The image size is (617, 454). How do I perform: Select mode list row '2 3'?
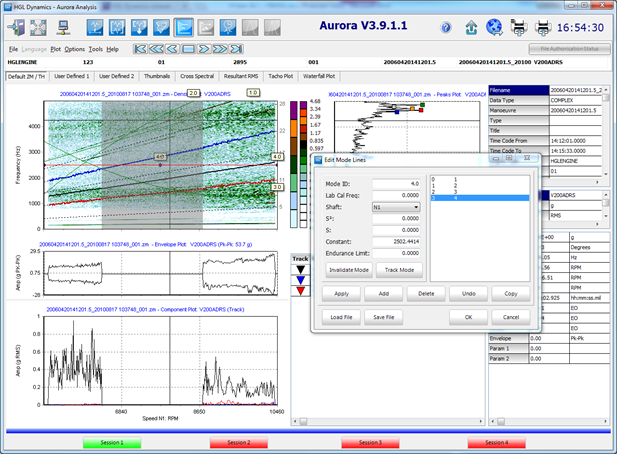(x=480, y=192)
